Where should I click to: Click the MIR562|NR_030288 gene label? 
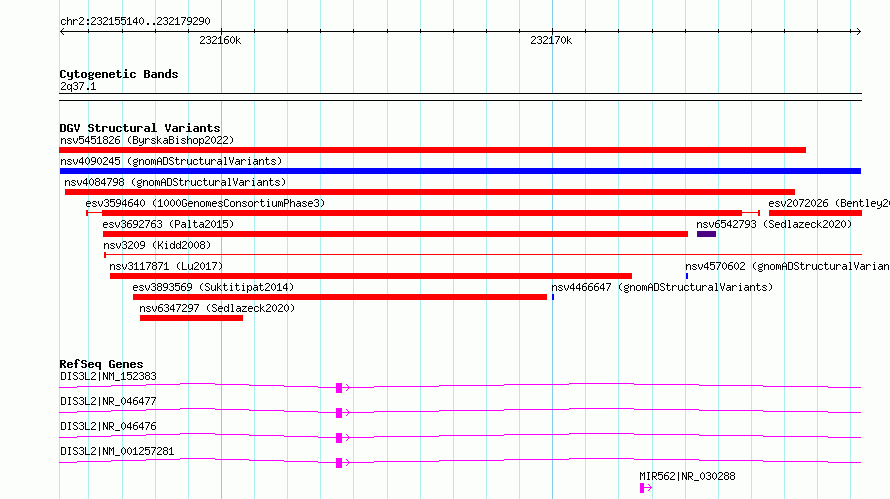[687, 476]
